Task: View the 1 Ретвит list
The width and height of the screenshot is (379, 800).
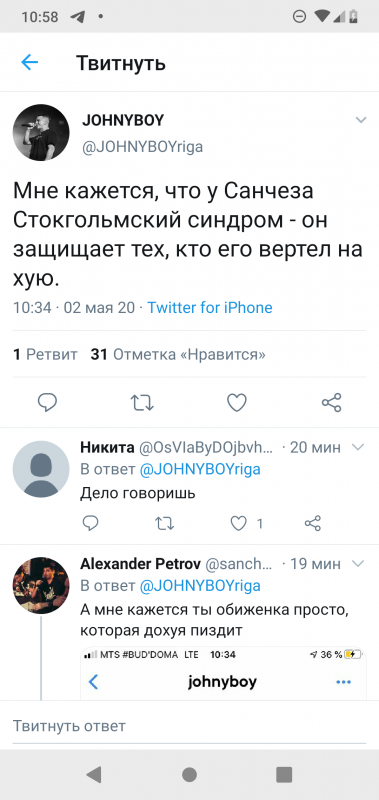Action: coord(45,354)
